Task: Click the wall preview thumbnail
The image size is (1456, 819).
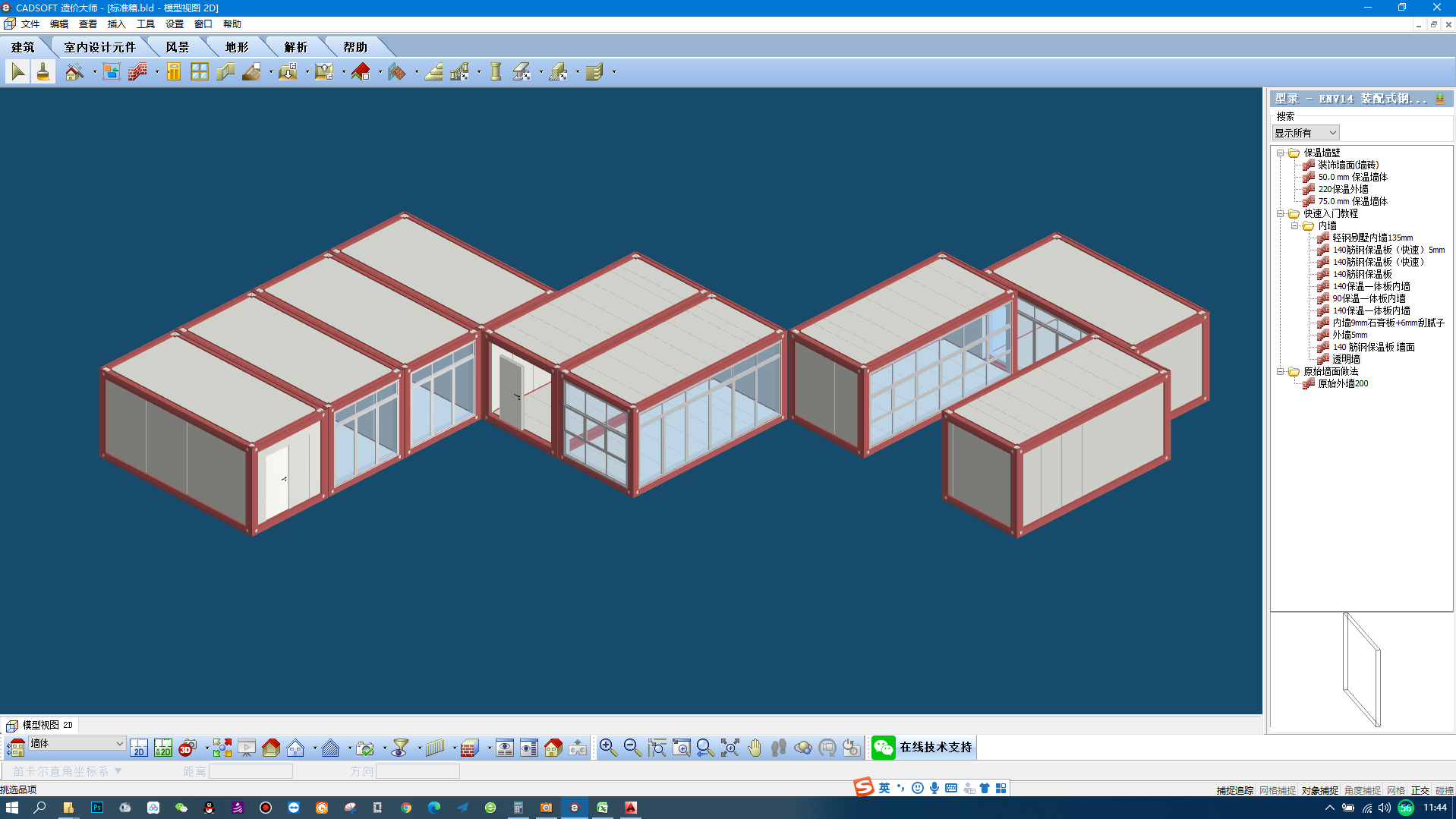Action: point(1362,669)
